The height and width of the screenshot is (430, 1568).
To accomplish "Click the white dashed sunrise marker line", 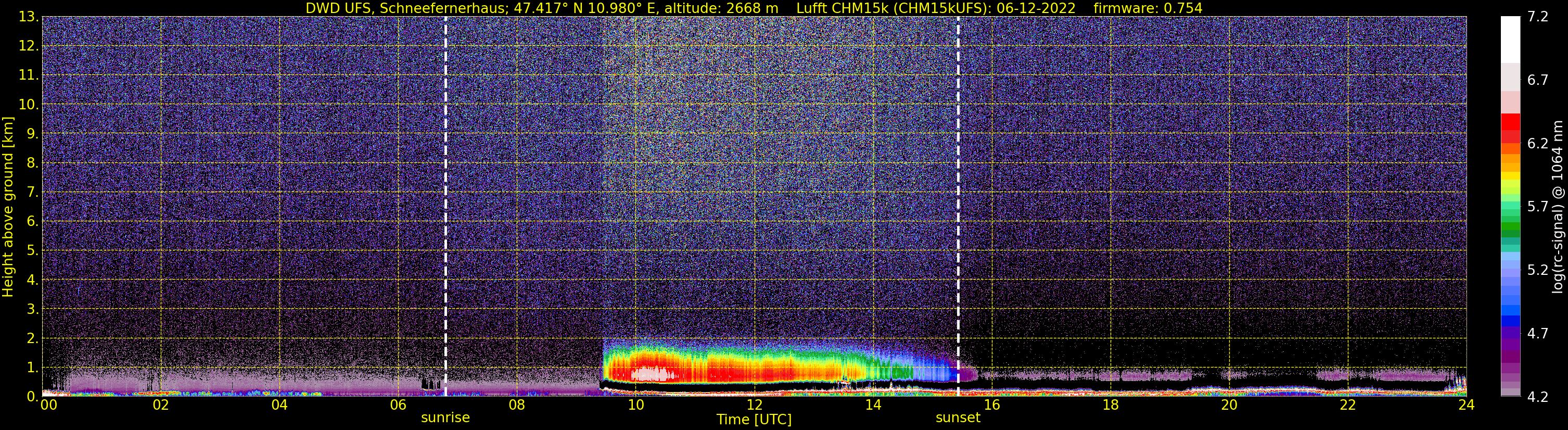I will [445, 207].
